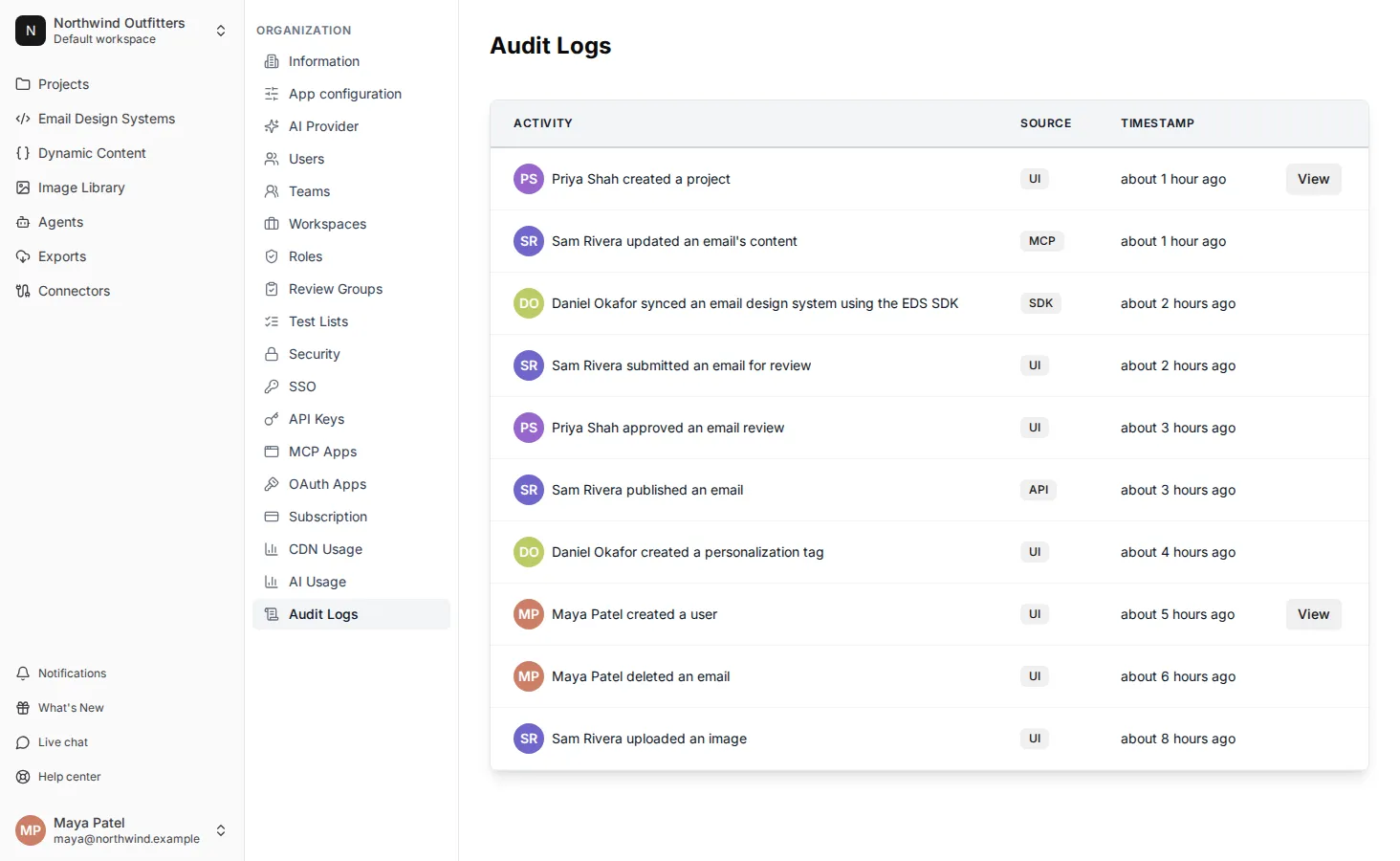Open the Maya Patel account menu chevron

pyautogui.click(x=221, y=830)
